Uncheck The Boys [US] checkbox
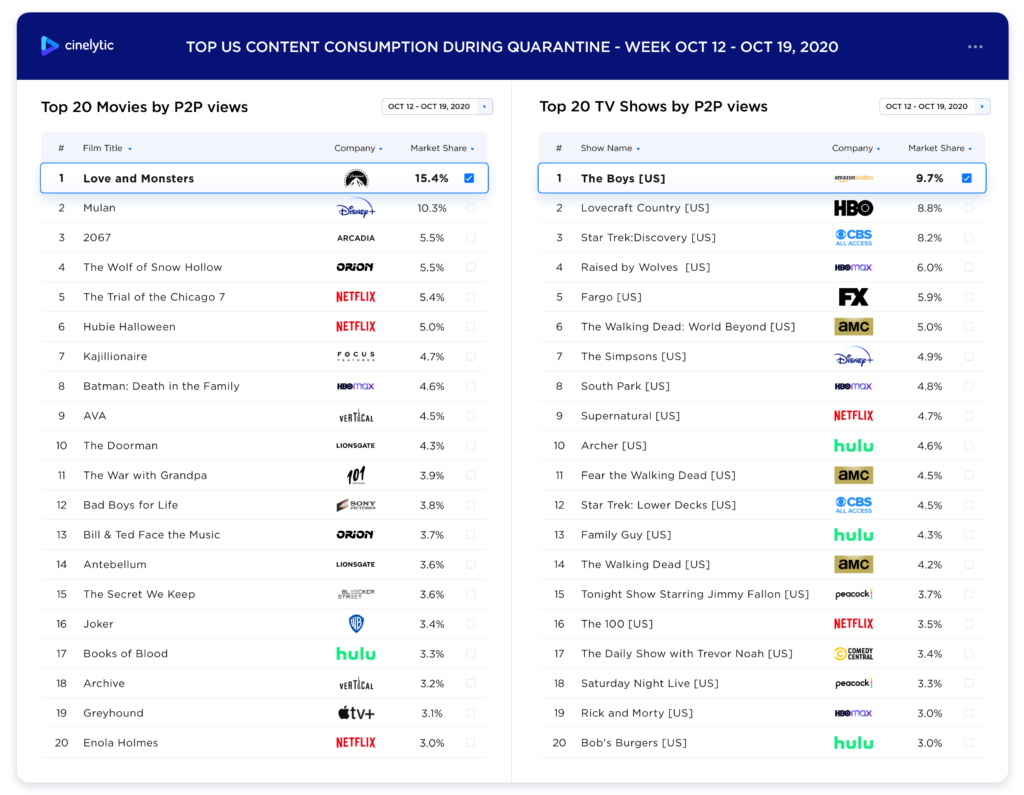The height and width of the screenshot is (795, 1024). coord(967,178)
